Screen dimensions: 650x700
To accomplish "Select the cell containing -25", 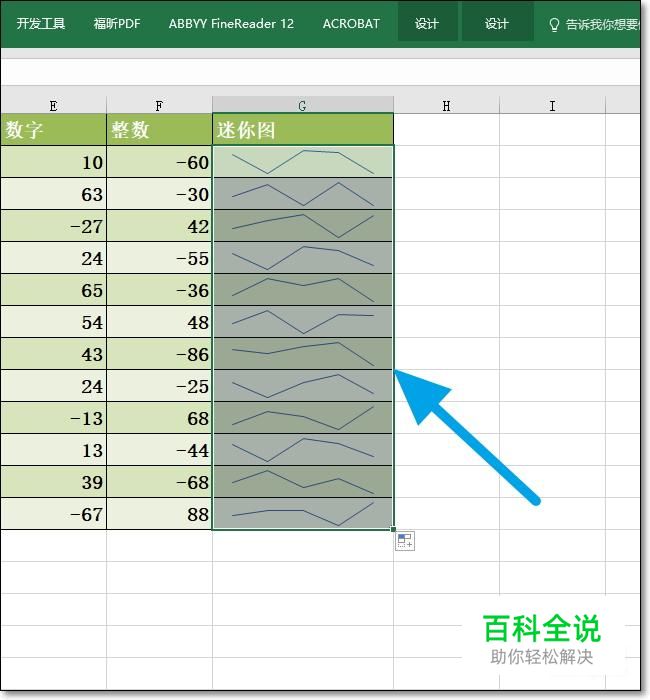I will tap(159, 386).
